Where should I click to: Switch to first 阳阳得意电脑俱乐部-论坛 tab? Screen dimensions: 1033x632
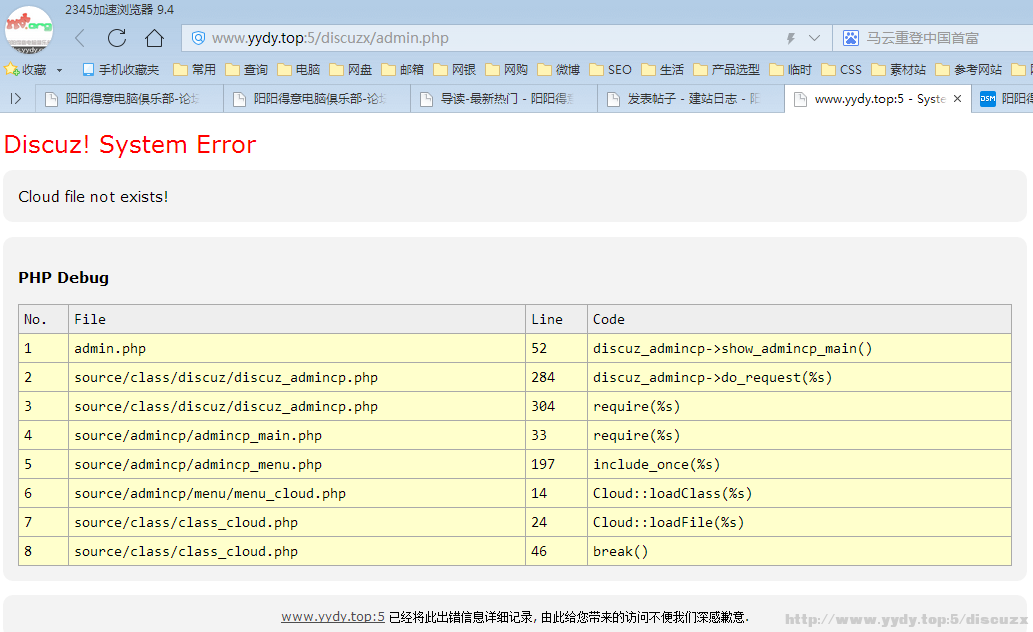[130, 99]
